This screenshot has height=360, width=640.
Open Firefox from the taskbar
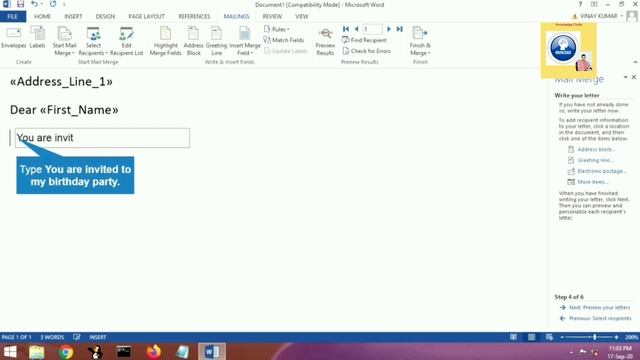[153, 352]
